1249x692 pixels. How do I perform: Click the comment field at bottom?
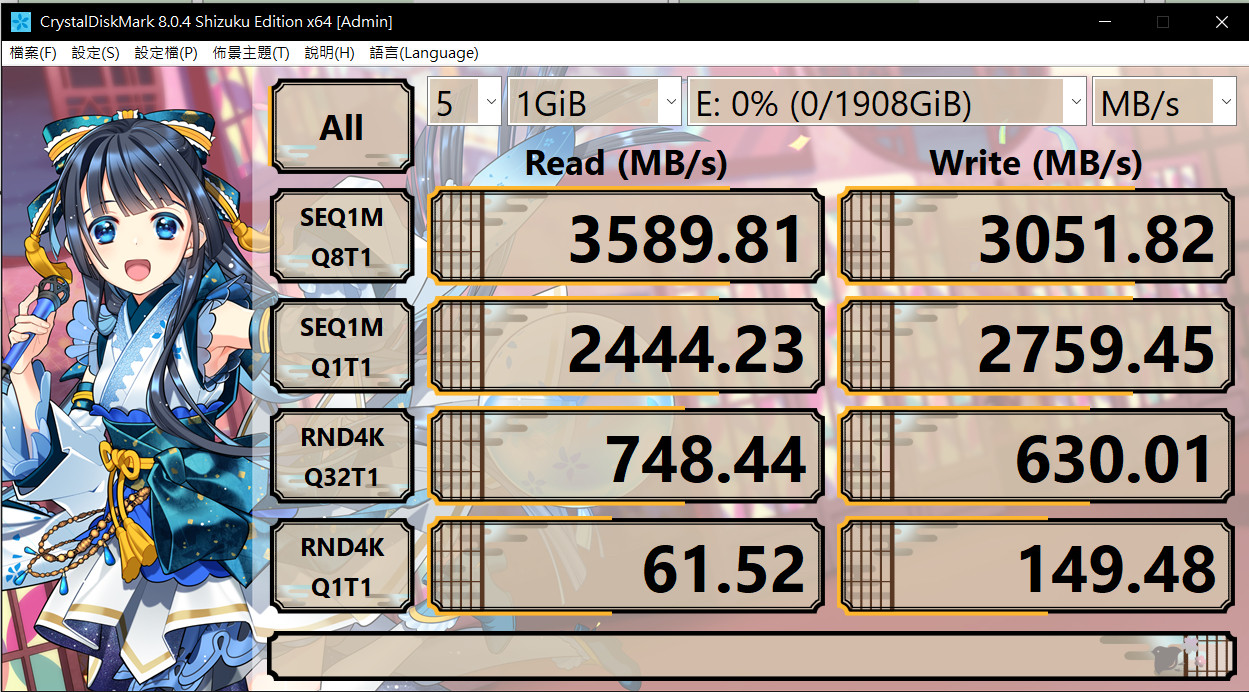coord(751,655)
